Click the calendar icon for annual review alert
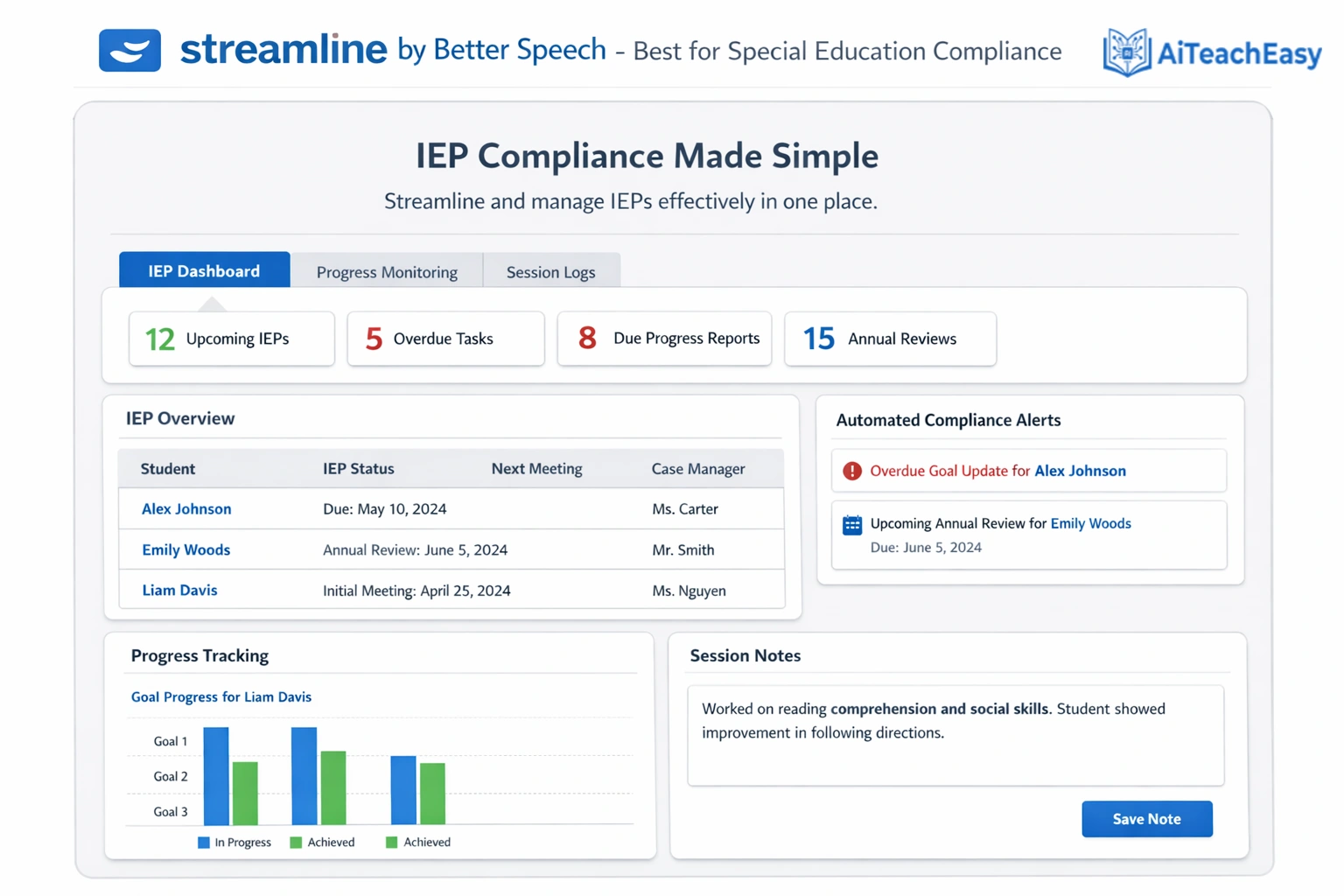1344x896 pixels. pyautogui.click(x=851, y=524)
